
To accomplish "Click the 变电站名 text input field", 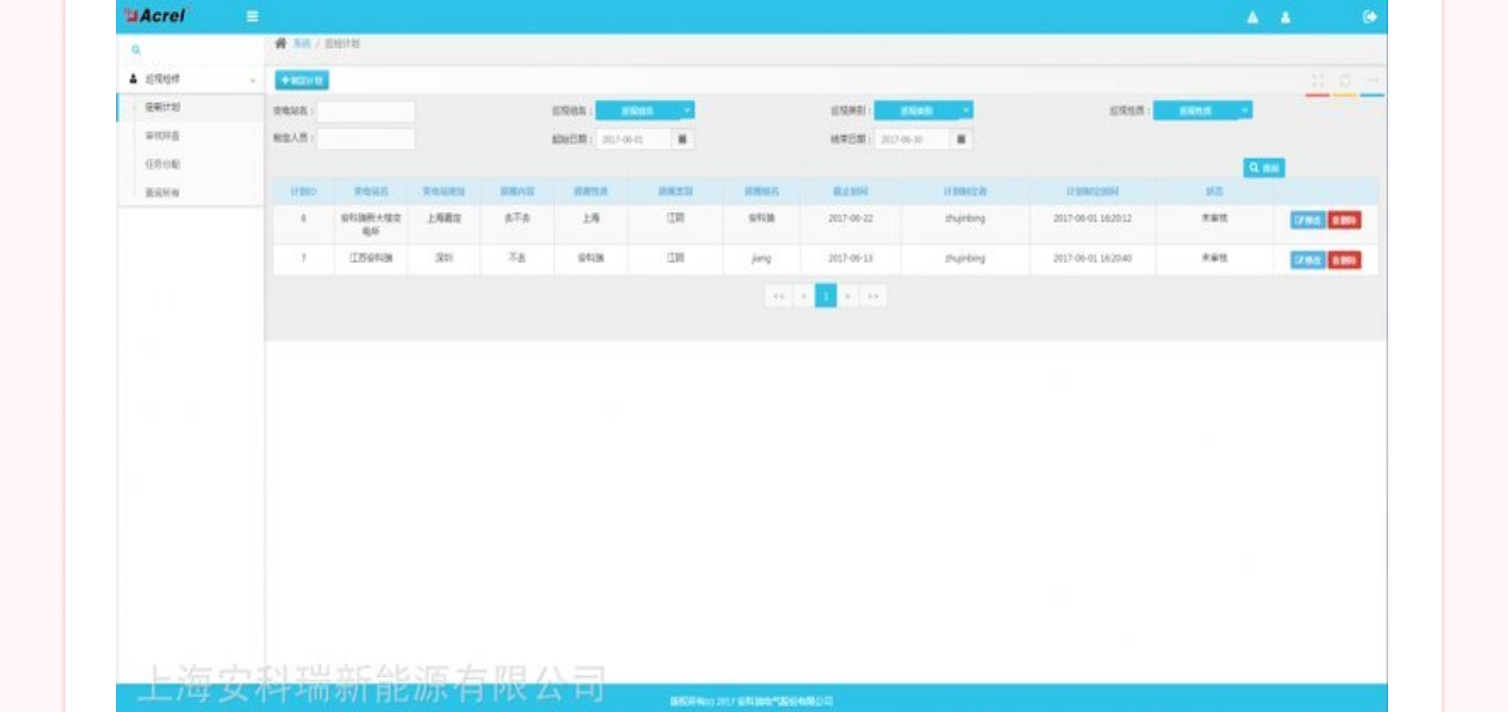I will coord(365,112).
